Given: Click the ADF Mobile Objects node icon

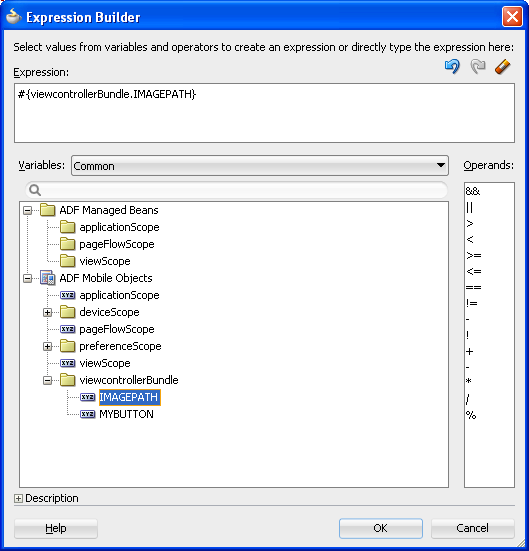Looking at the screenshot, I should (x=47, y=278).
